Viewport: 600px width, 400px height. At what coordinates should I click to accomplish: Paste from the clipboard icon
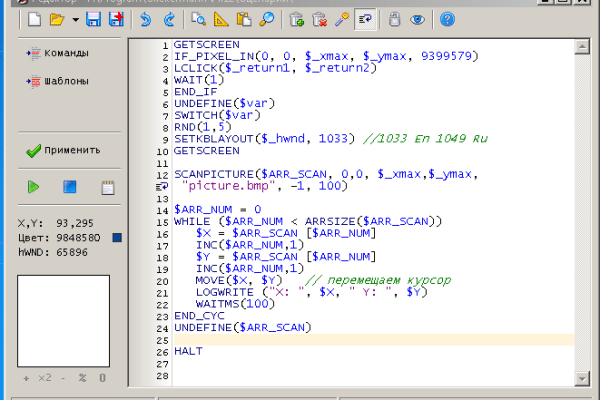point(244,19)
